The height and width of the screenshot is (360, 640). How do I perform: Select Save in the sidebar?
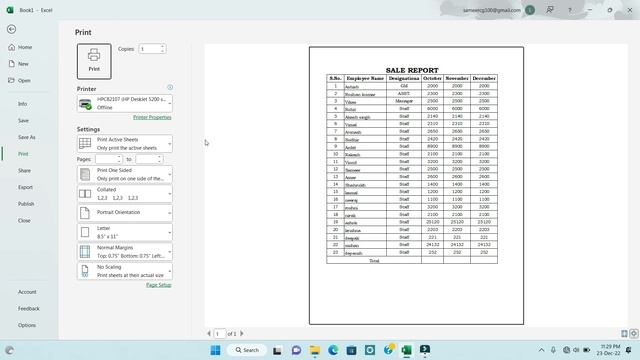pyautogui.click(x=23, y=120)
